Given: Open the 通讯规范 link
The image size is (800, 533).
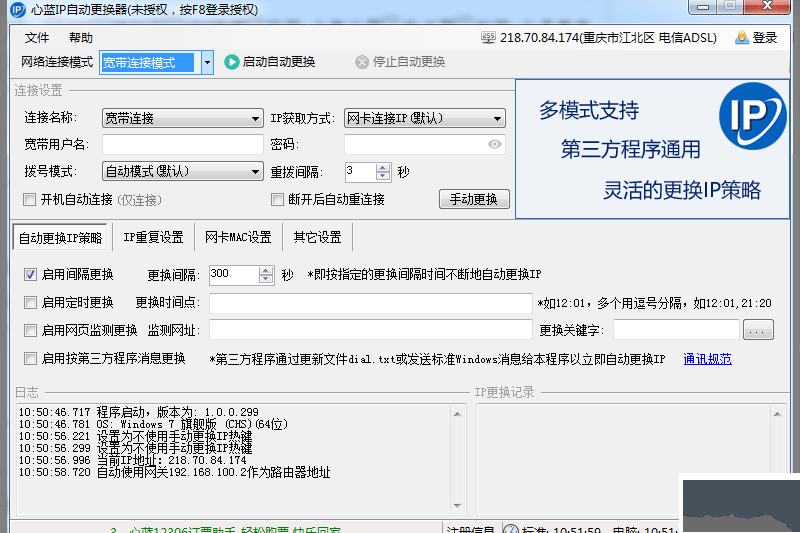Looking at the screenshot, I should pos(707,359).
